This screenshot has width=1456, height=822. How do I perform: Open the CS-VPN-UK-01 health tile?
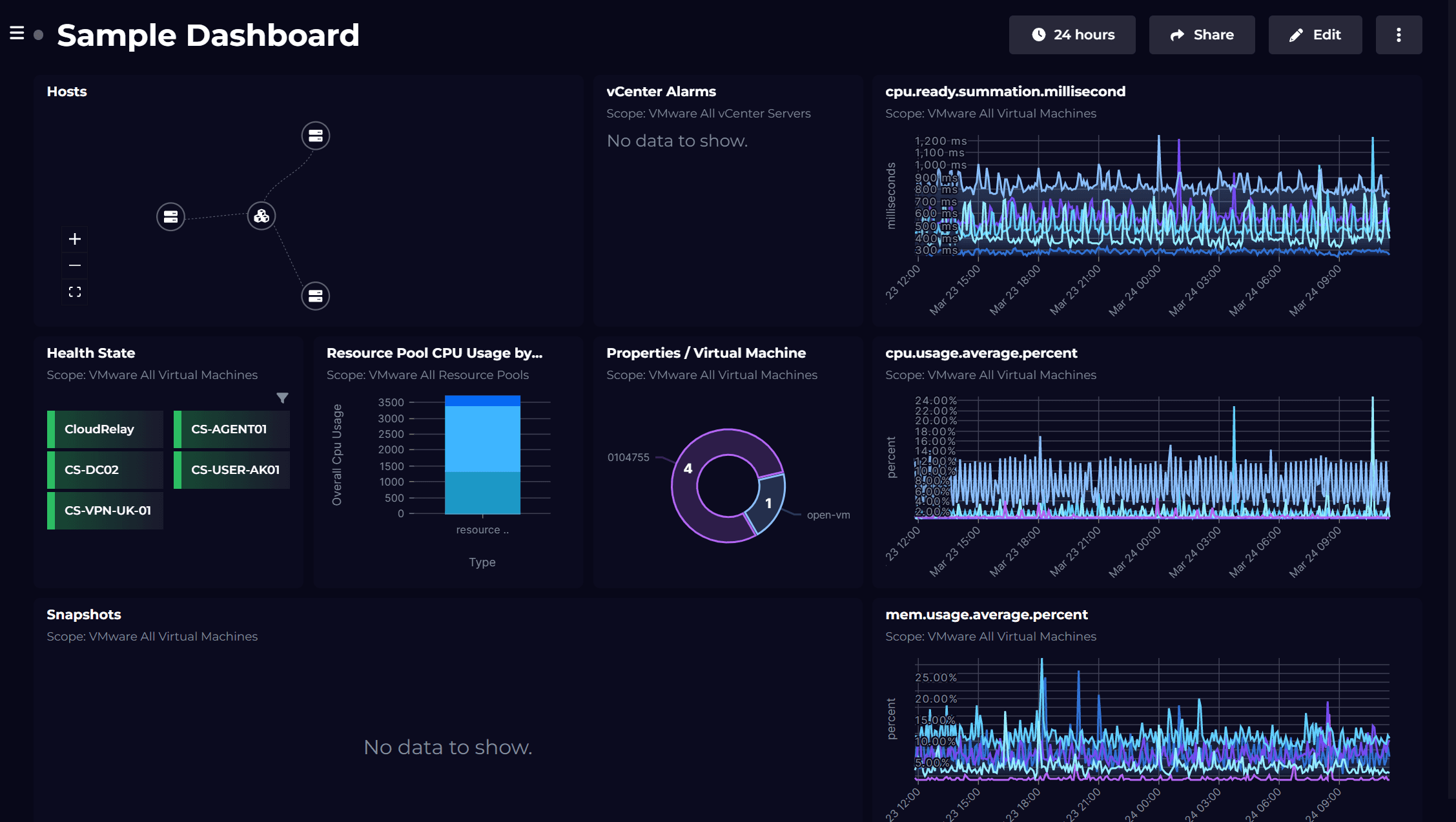click(x=105, y=511)
